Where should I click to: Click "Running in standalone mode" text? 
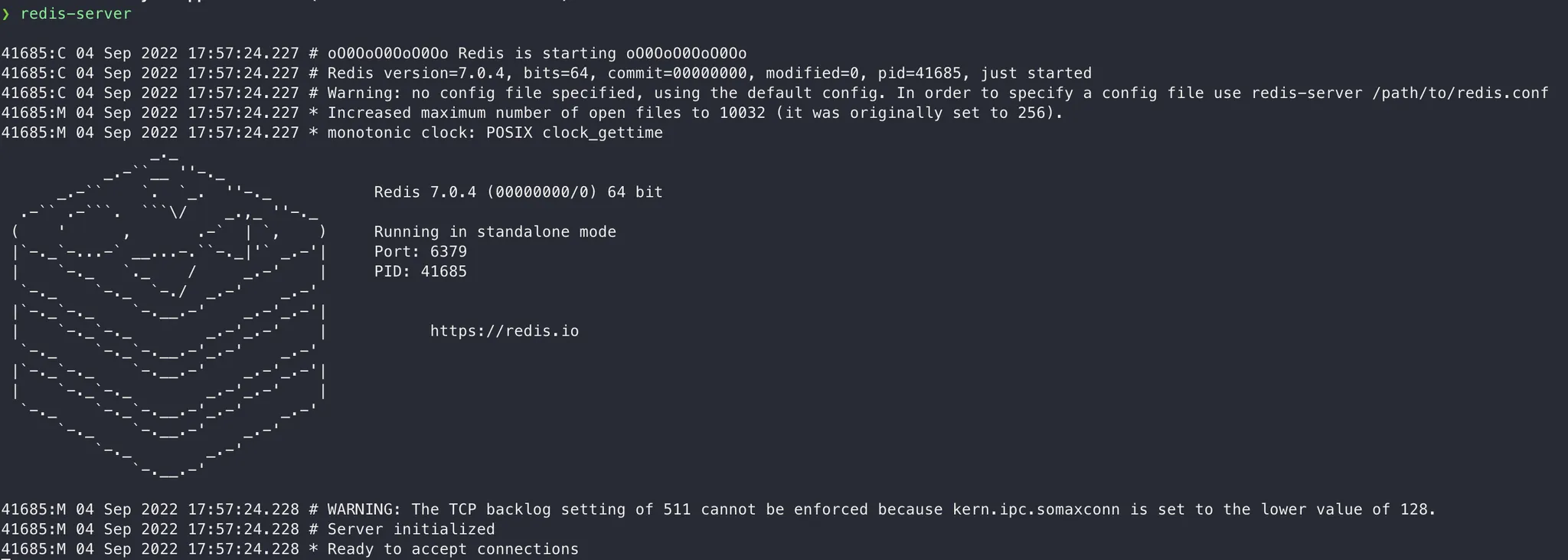tap(495, 232)
